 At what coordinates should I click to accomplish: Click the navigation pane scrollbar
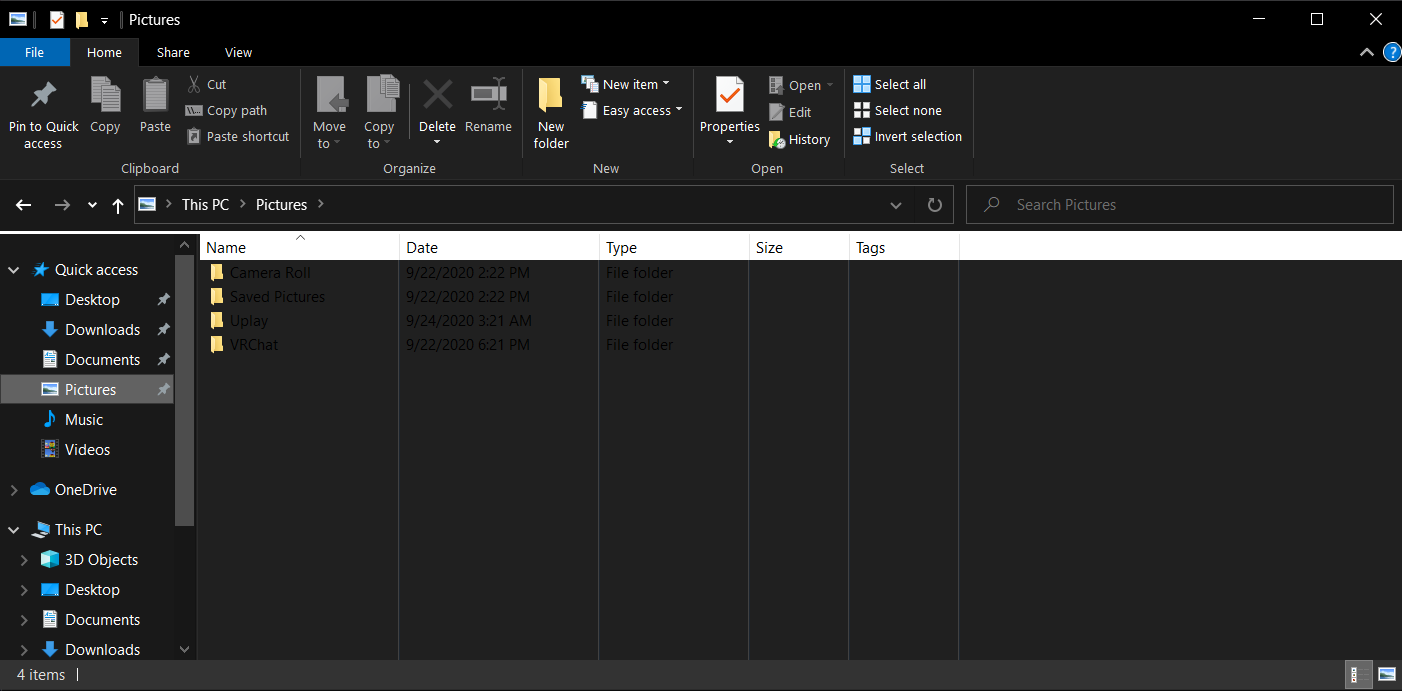point(185,390)
